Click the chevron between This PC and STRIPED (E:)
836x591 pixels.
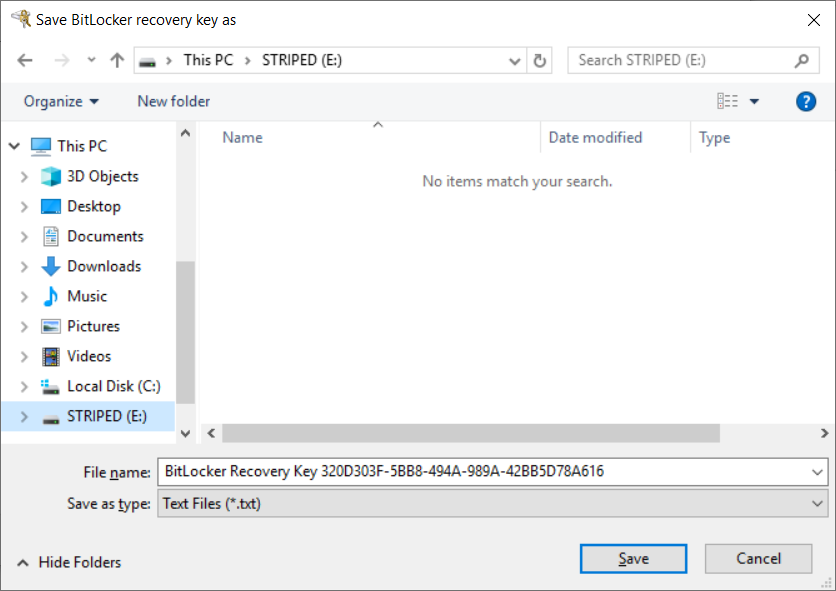pyautogui.click(x=247, y=61)
